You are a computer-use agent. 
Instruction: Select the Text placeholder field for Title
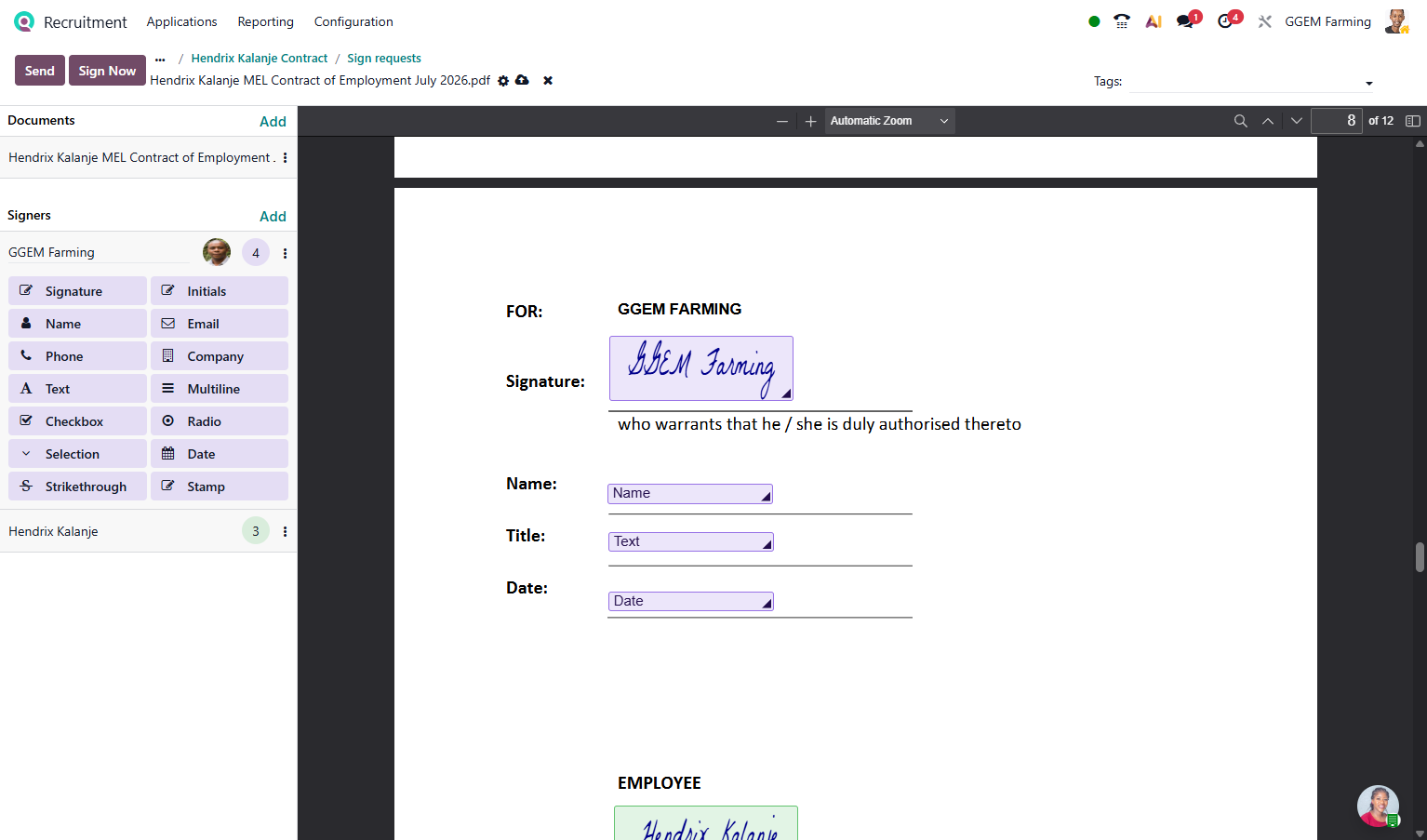691,541
